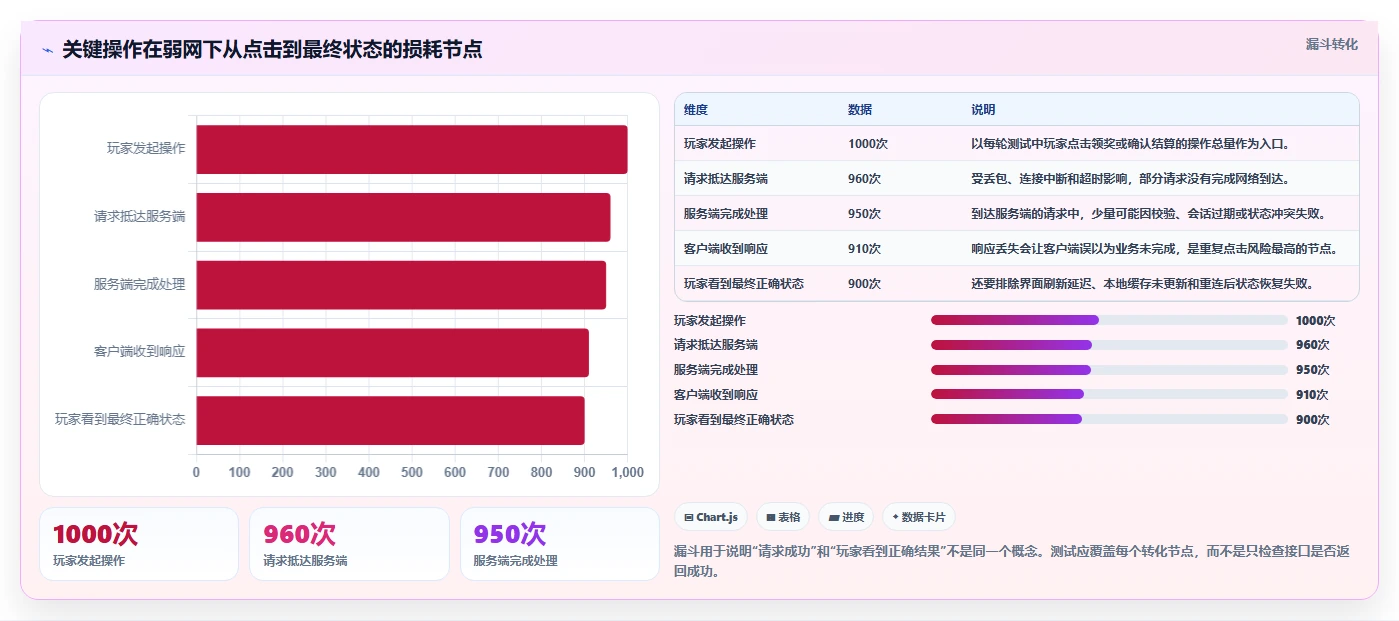Screen dimensions: 1399x621
Task: Click the 900次 value in the table
Action: 865,284
